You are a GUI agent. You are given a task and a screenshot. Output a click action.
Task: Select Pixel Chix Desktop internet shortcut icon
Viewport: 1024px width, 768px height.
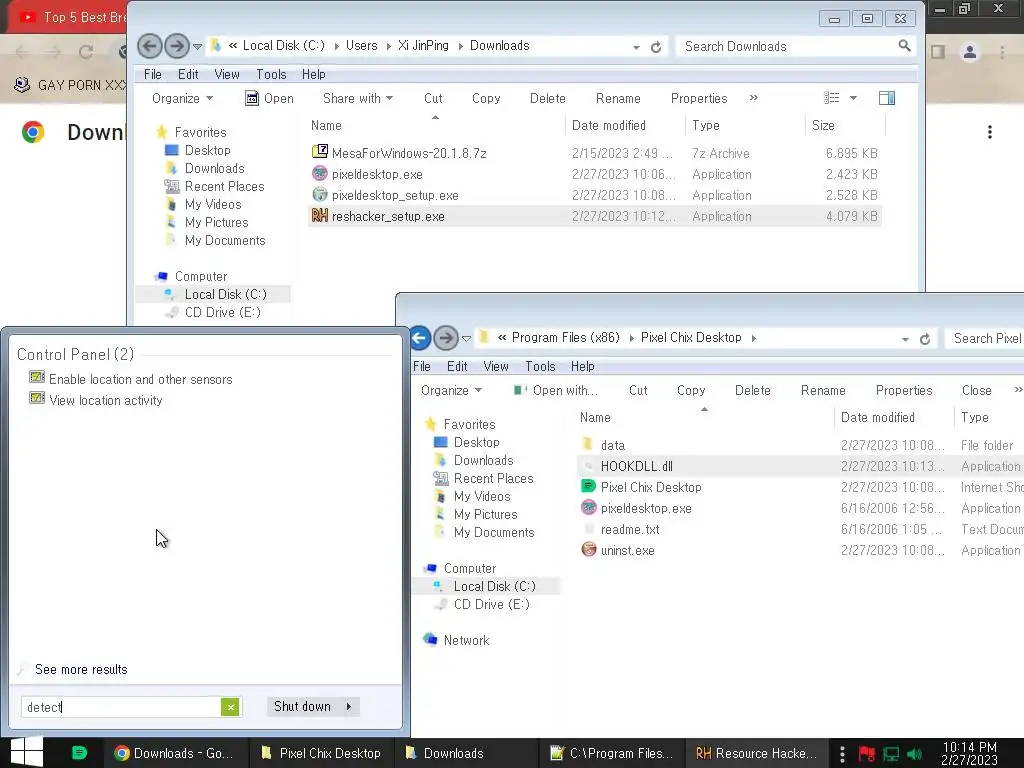coord(588,487)
